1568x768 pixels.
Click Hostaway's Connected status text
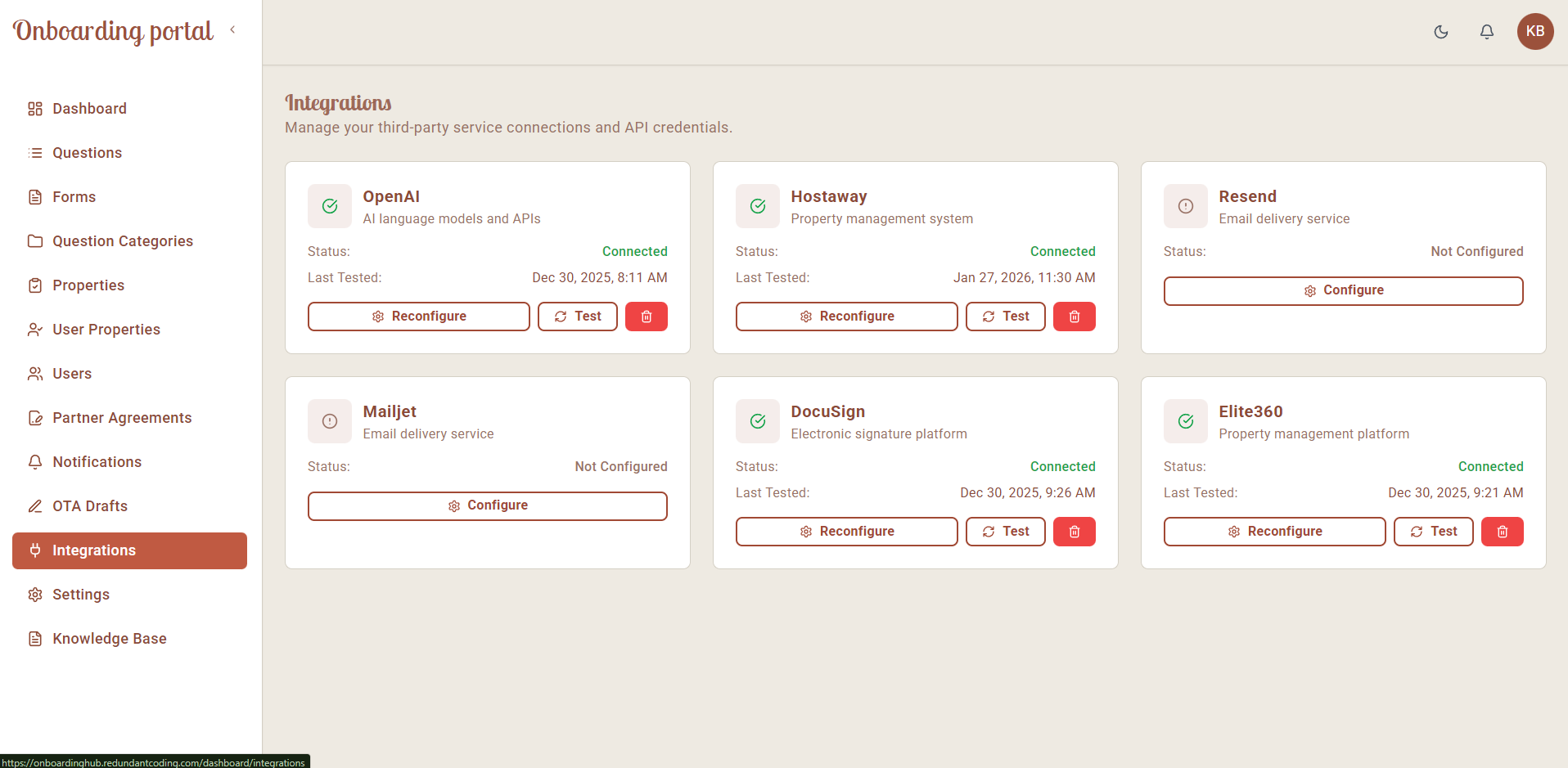click(1062, 251)
